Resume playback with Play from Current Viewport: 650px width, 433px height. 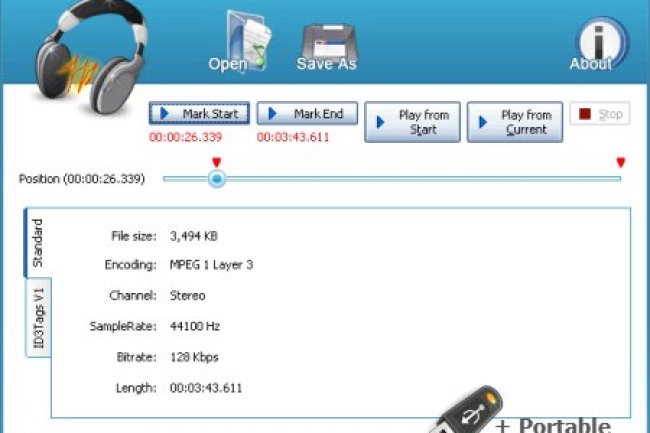513,122
